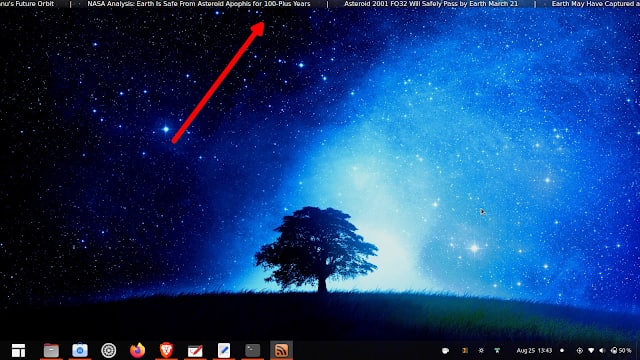This screenshot has width=640, height=360.
Task: Click the brightness sun tray icon
Action: click(481, 351)
